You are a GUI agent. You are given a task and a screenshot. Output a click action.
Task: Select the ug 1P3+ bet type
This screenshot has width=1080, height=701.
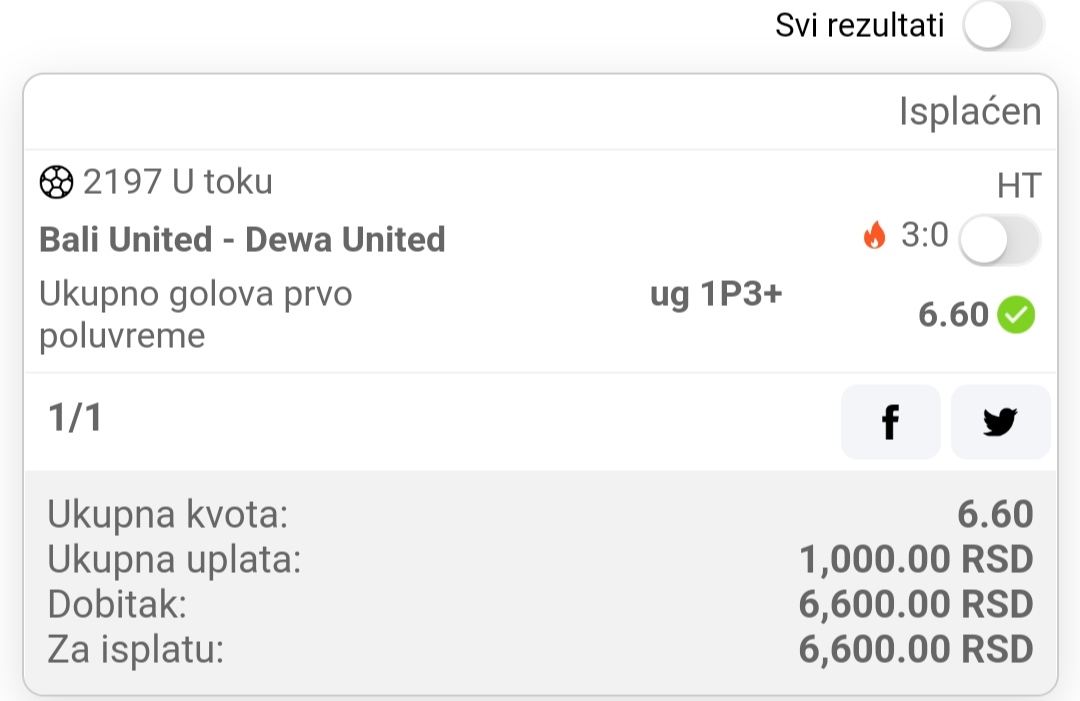716,295
